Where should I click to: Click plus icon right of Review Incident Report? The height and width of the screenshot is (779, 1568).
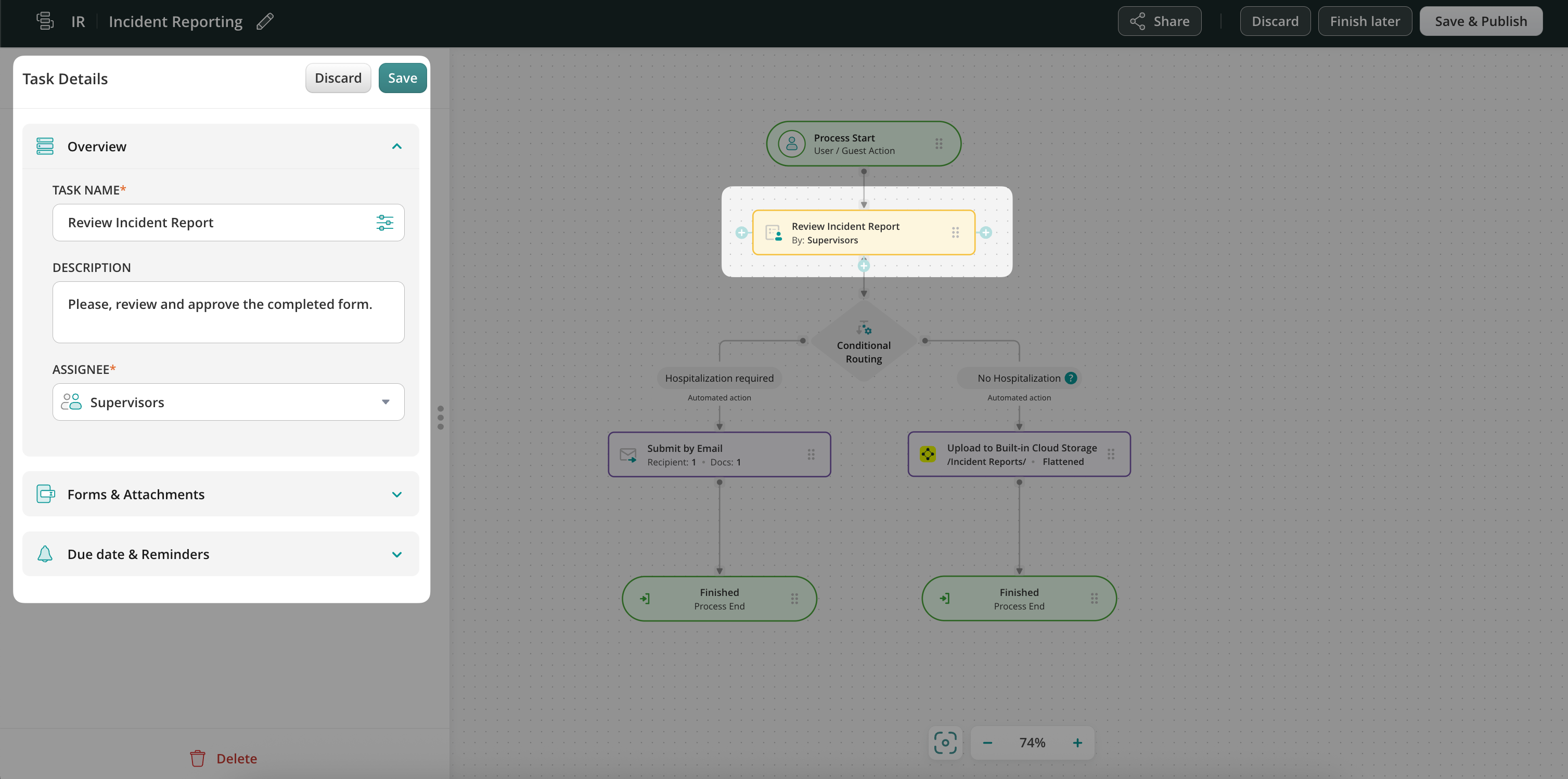(x=986, y=232)
